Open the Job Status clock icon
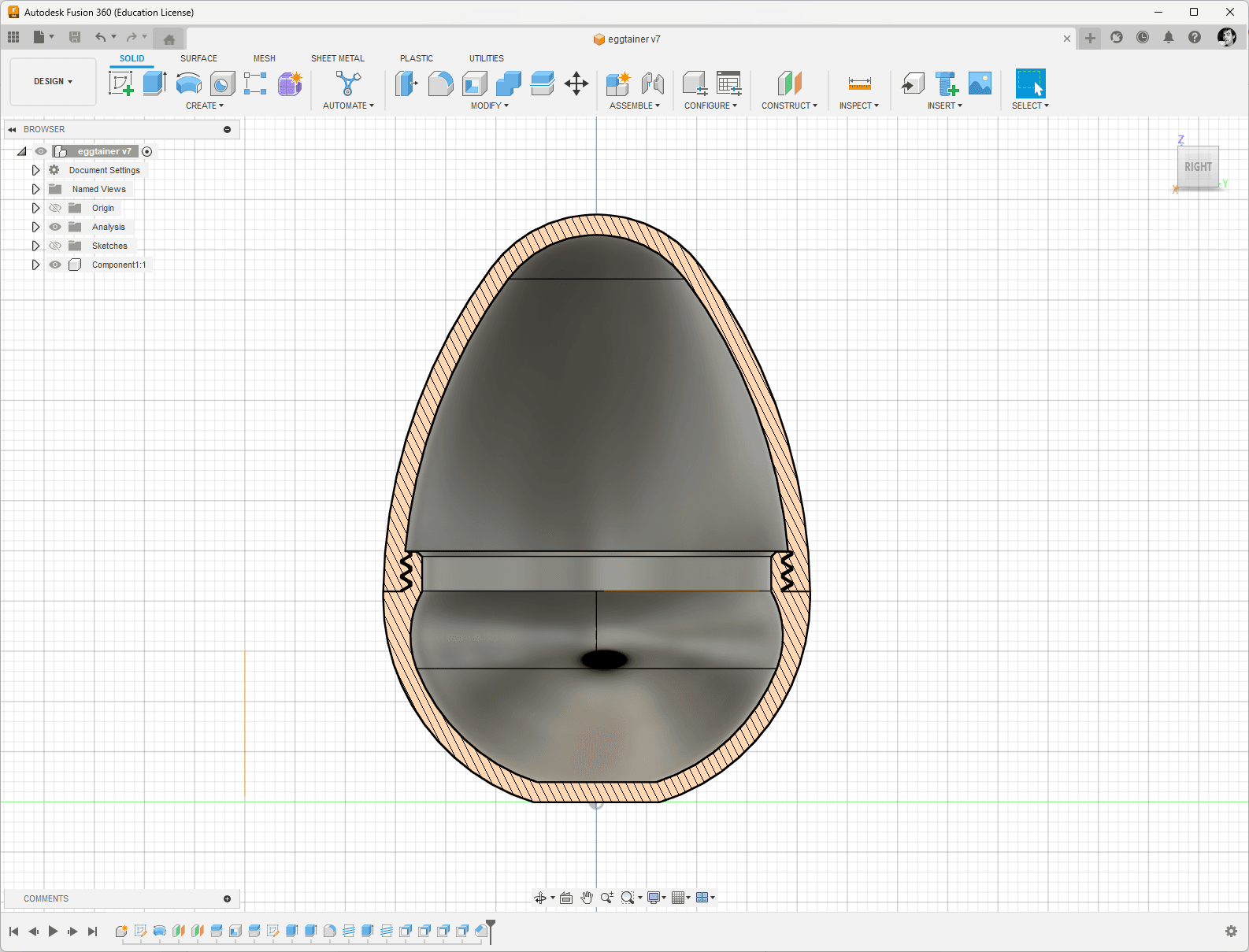Image resolution: width=1249 pixels, height=952 pixels. 1143,37
